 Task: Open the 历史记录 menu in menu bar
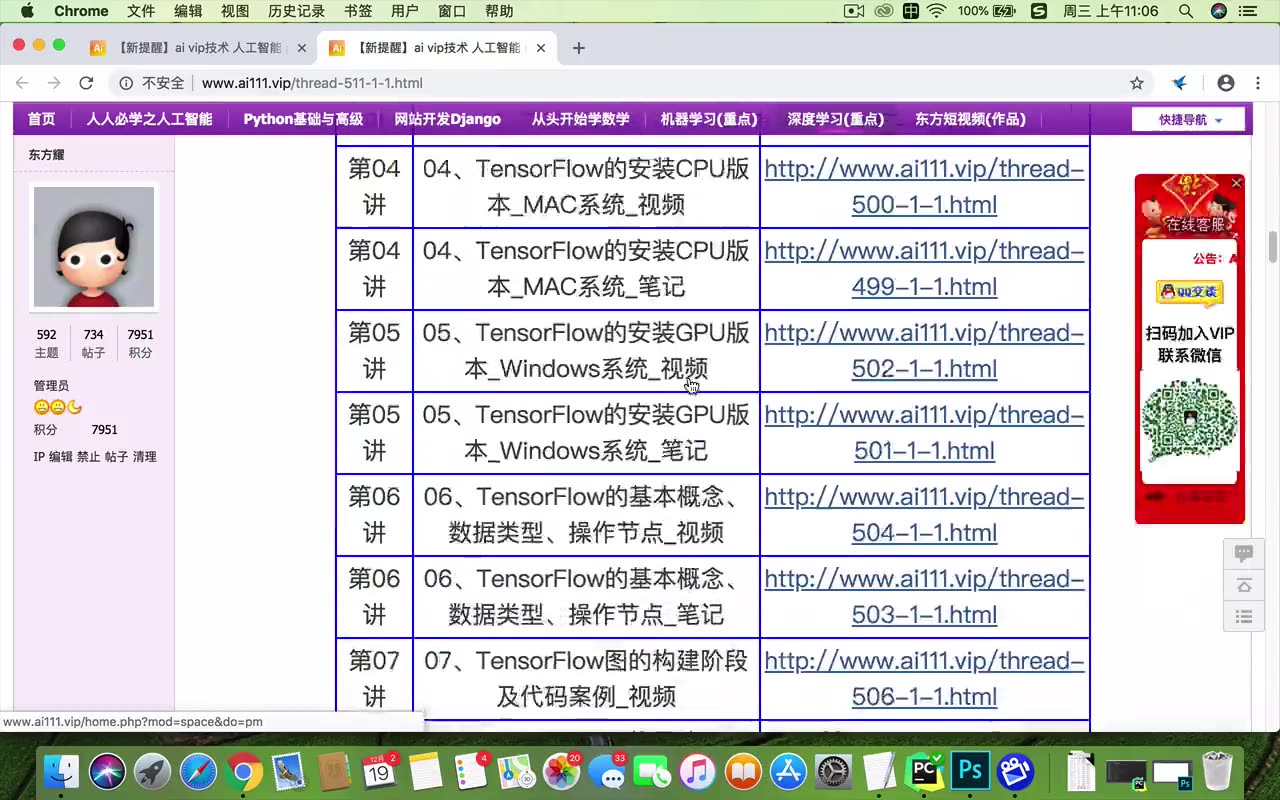click(297, 11)
